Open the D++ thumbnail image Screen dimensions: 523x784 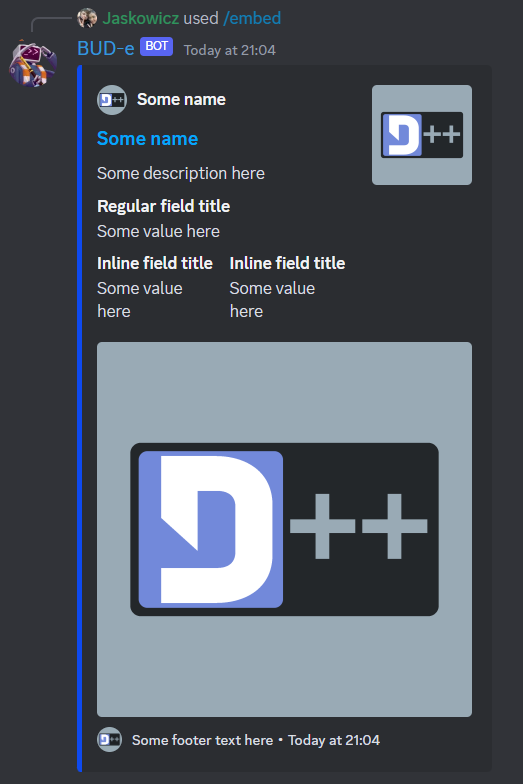[x=422, y=135]
